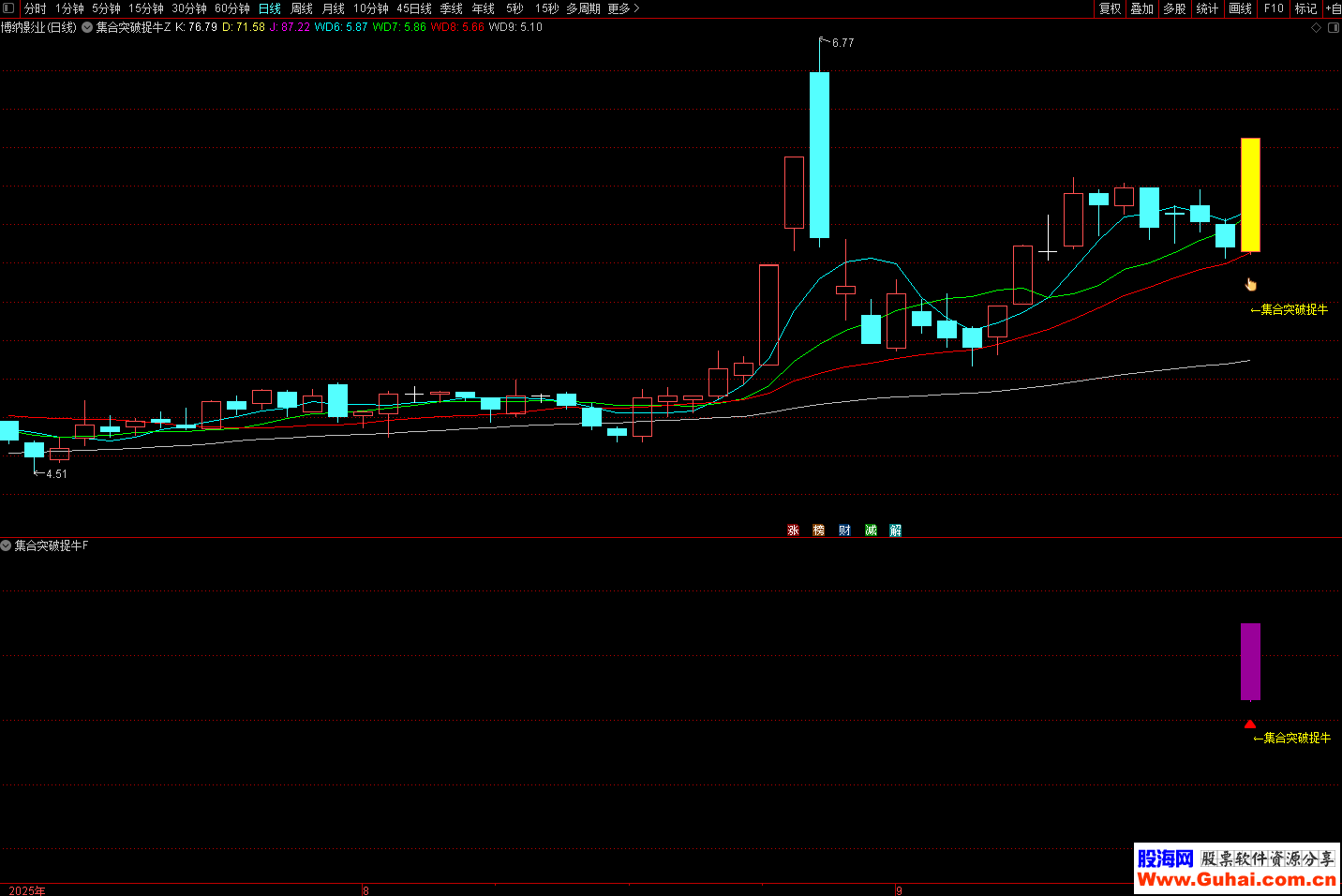
Task: Click the 6.77 high price label
Action: coord(842,43)
